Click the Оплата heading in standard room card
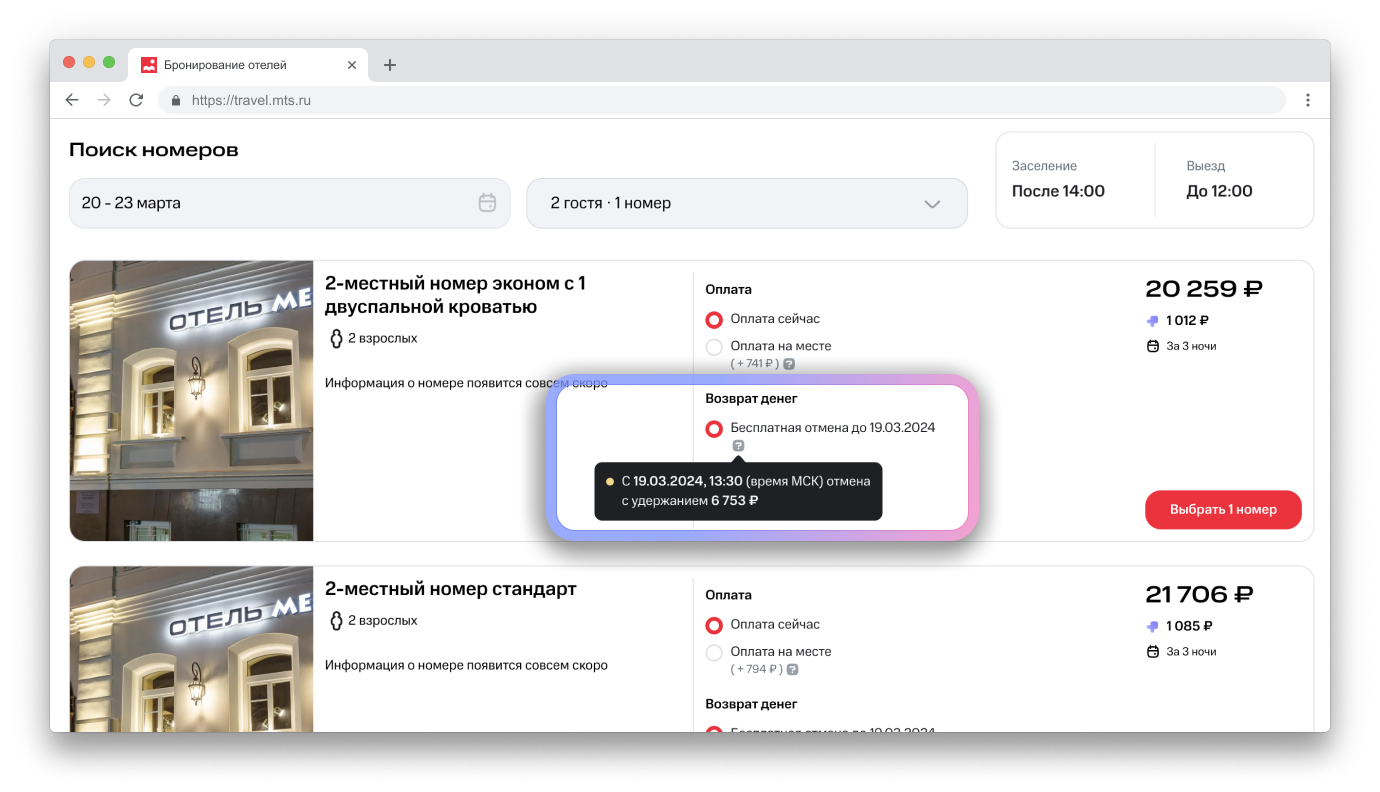Image resolution: width=1380 pixels, height=792 pixels. [x=728, y=595]
